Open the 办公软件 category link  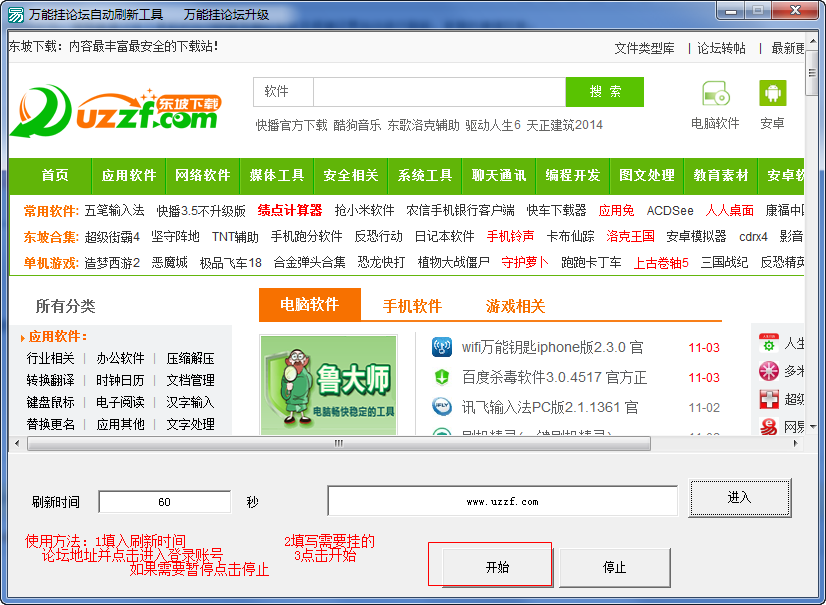pos(120,358)
